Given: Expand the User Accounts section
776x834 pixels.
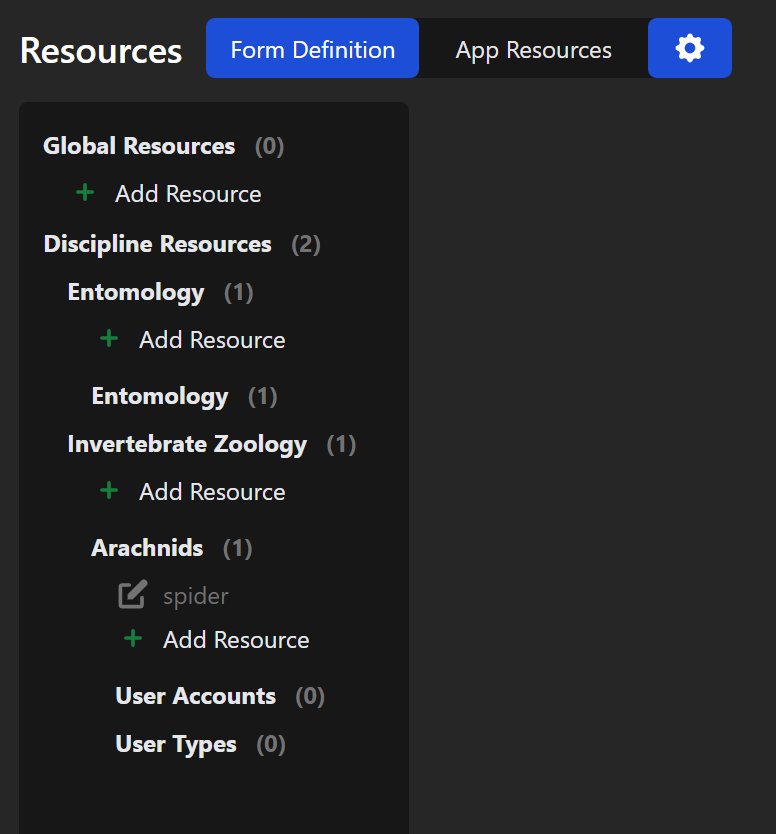Looking at the screenshot, I should pos(220,696).
